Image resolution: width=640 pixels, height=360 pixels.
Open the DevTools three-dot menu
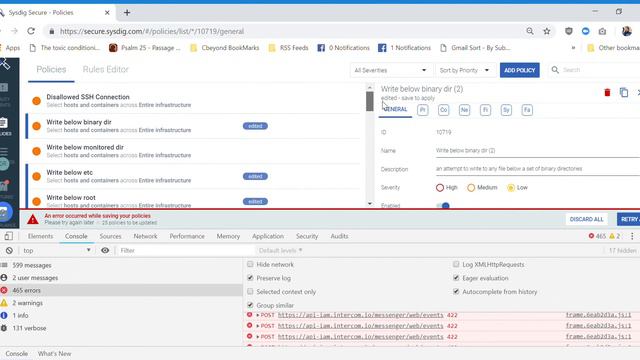click(632, 236)
